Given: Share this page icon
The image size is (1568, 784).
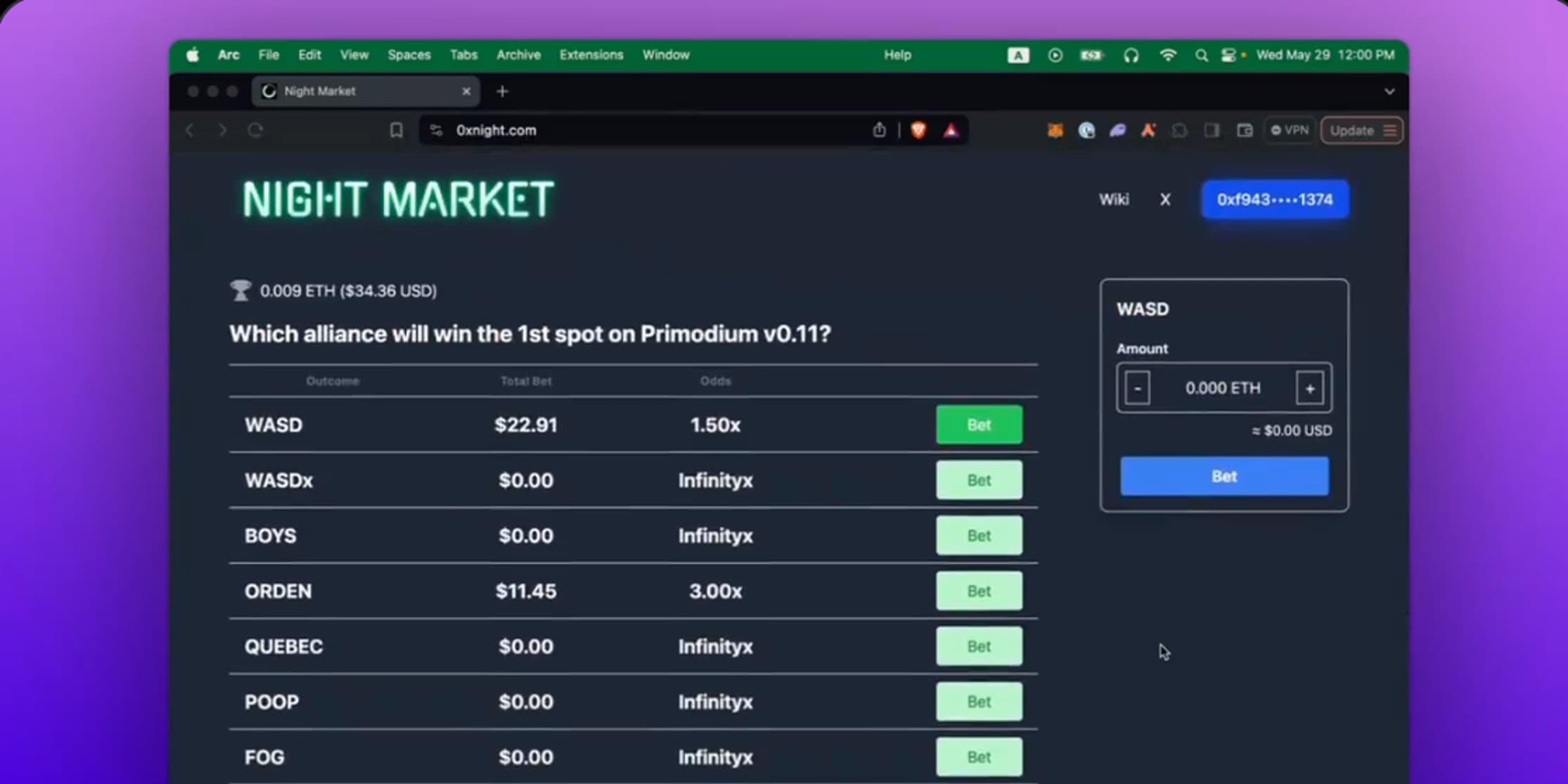Looking at the screenshot, I should (879, 129).
